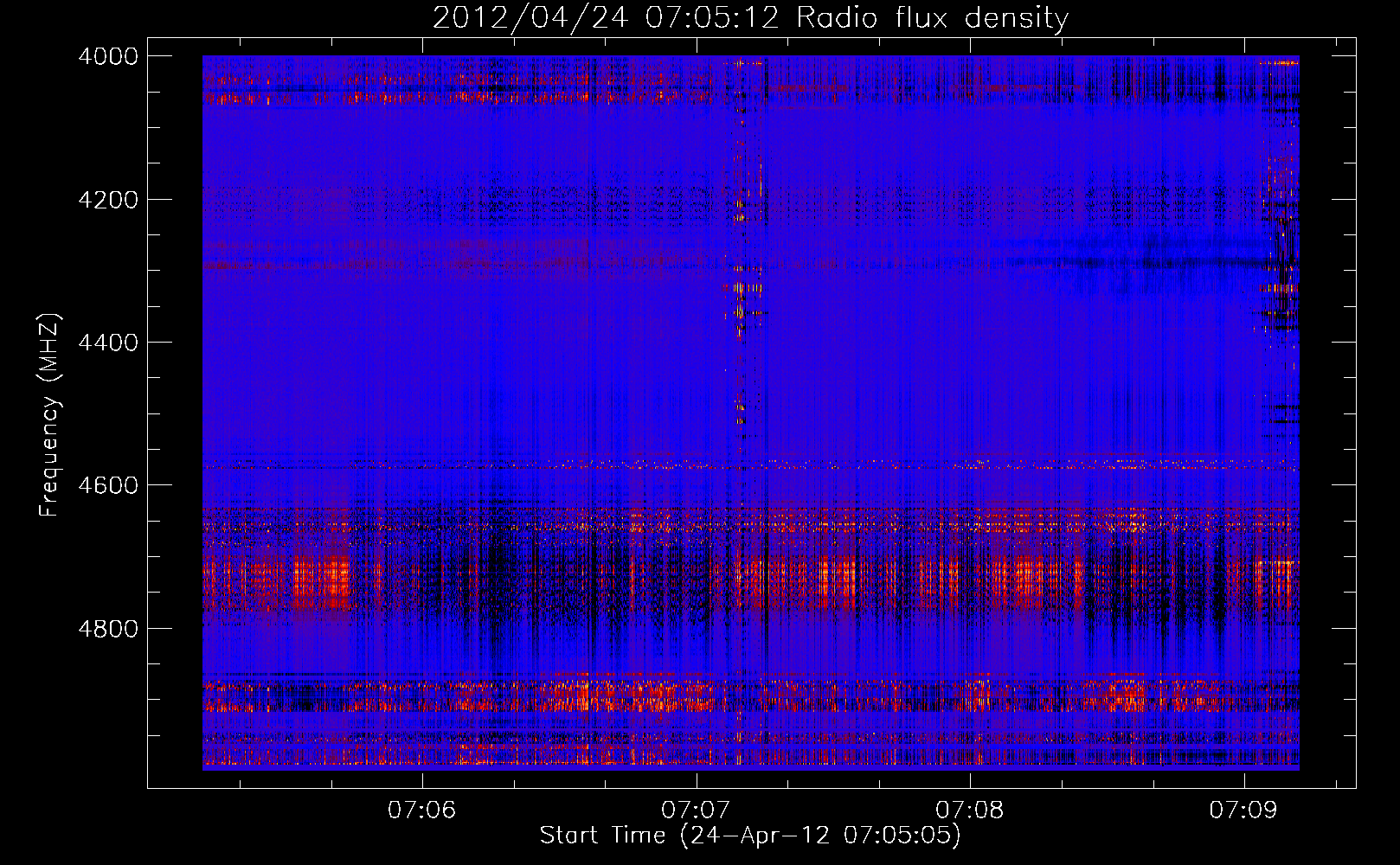Select the 4200 frequency axis label
1400x865 pixels.
tap(107, 200)
